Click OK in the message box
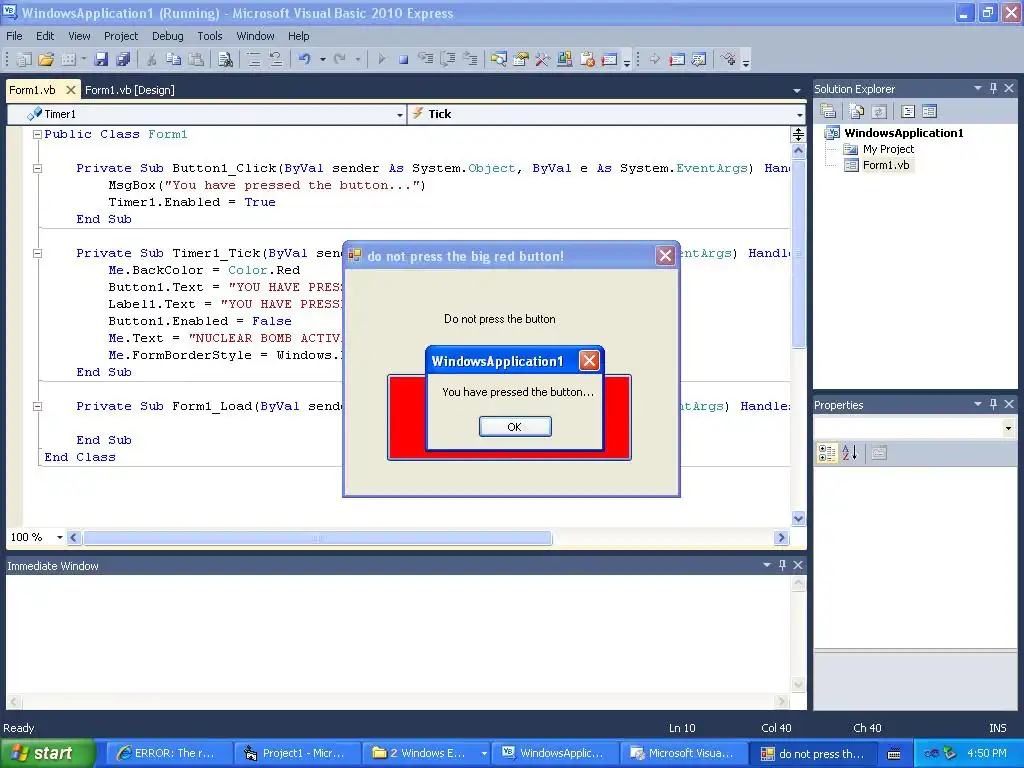 click(x=515, y=426)
